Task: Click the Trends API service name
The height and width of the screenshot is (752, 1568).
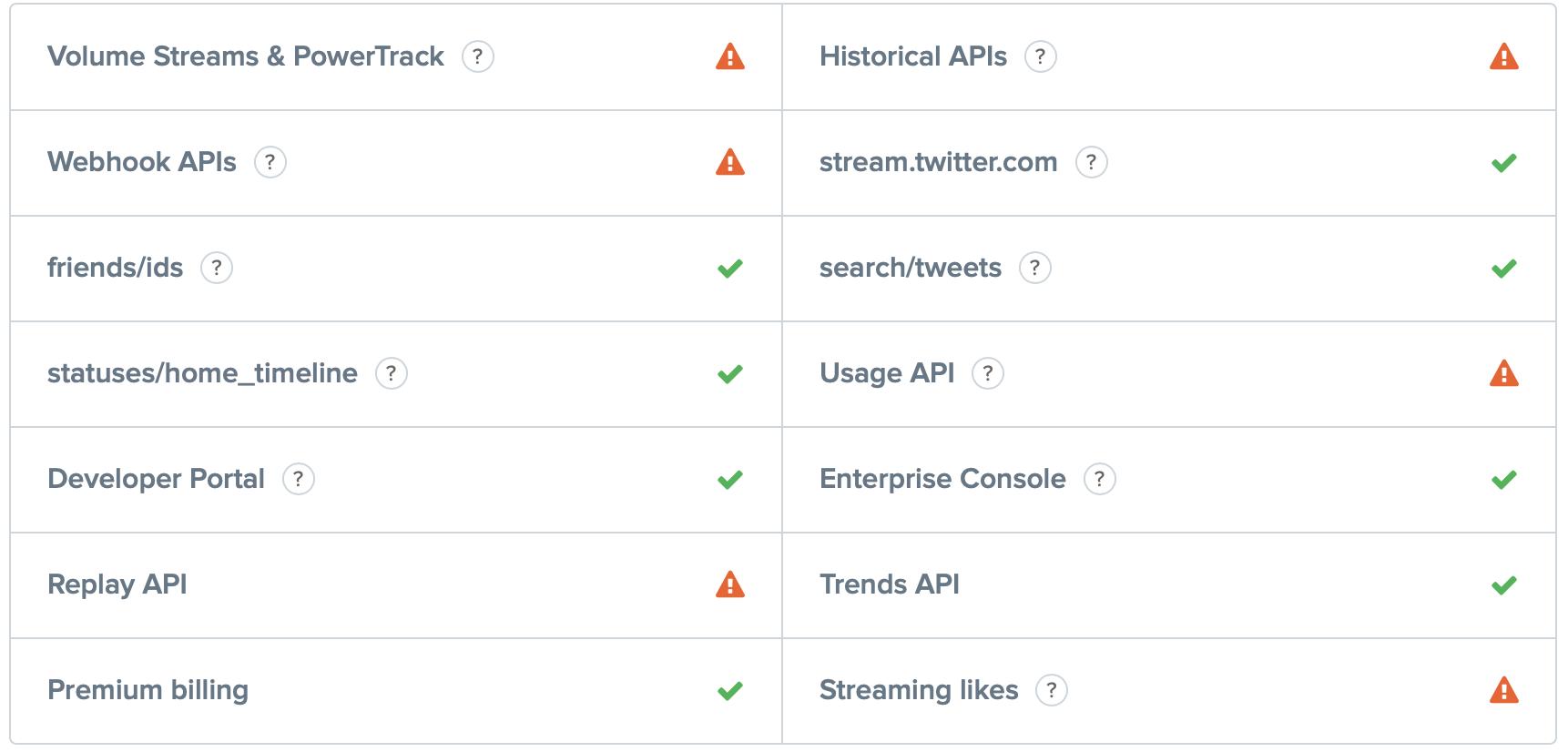Action: (x=889, y=584)
